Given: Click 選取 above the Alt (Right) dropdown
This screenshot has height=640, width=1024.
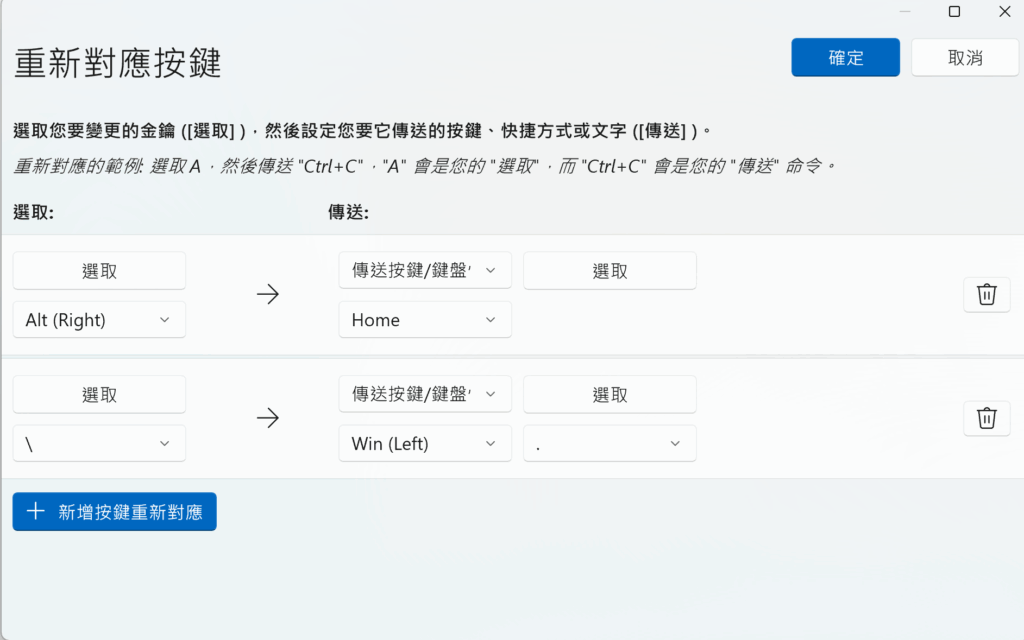Looking at the screenshot, I should tap(99, 271).
